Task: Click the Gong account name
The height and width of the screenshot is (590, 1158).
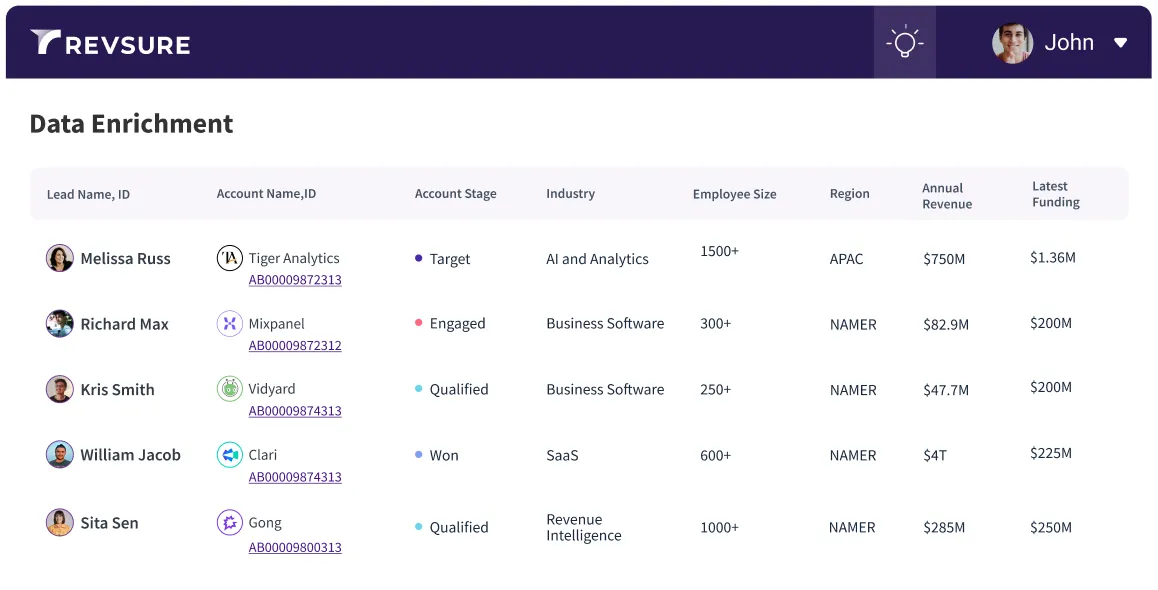Action: coord(265,523)
